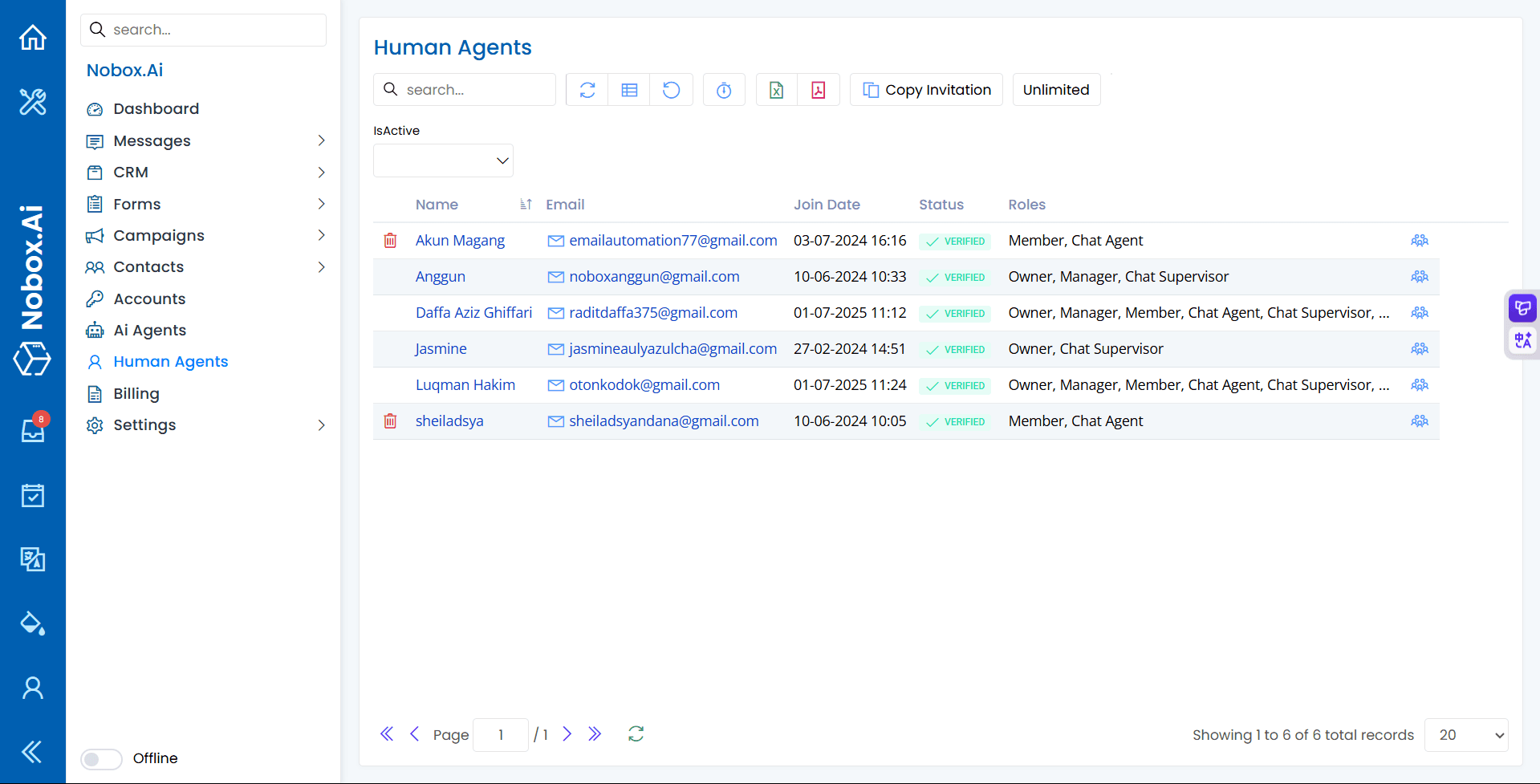The image size is (1540, 784).
Task: Export the agents list to PDF
Action: click(x=818, y=89)
